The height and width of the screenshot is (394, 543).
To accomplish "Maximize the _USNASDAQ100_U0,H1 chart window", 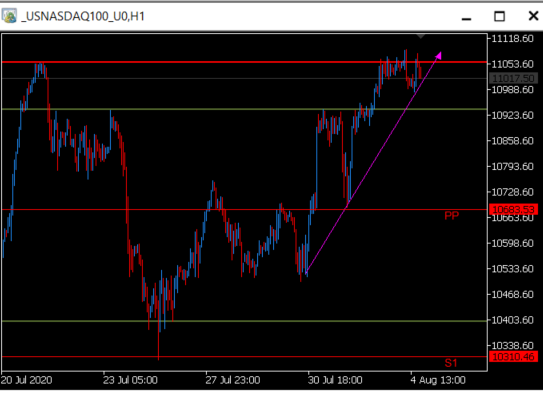I will (x=499, y=16).
